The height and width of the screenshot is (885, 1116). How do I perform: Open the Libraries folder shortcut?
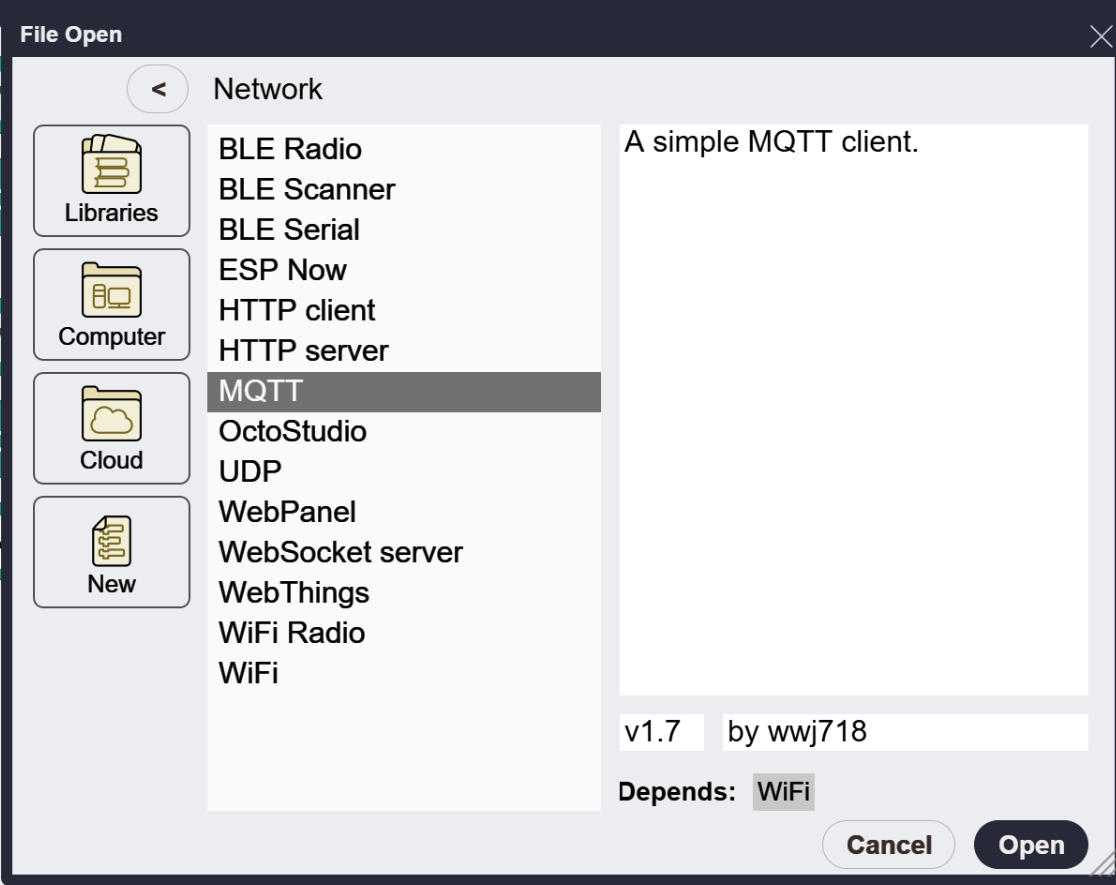112,180
